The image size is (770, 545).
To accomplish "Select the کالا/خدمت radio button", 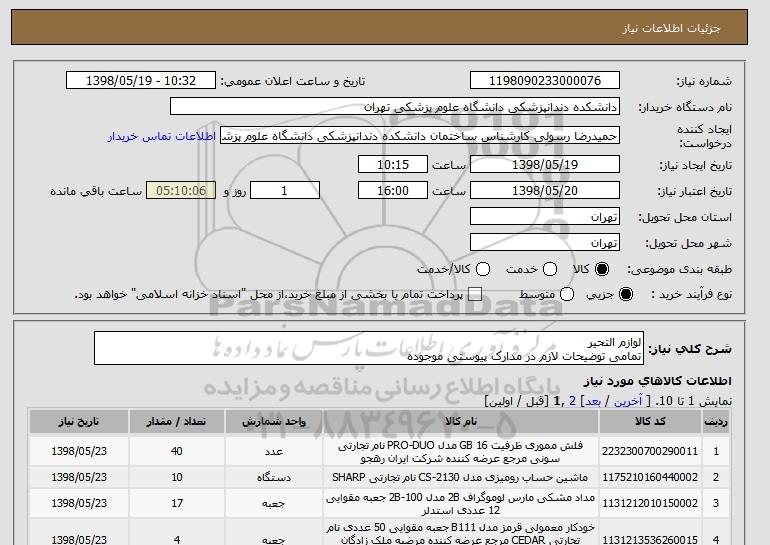I will pos(483,269).
